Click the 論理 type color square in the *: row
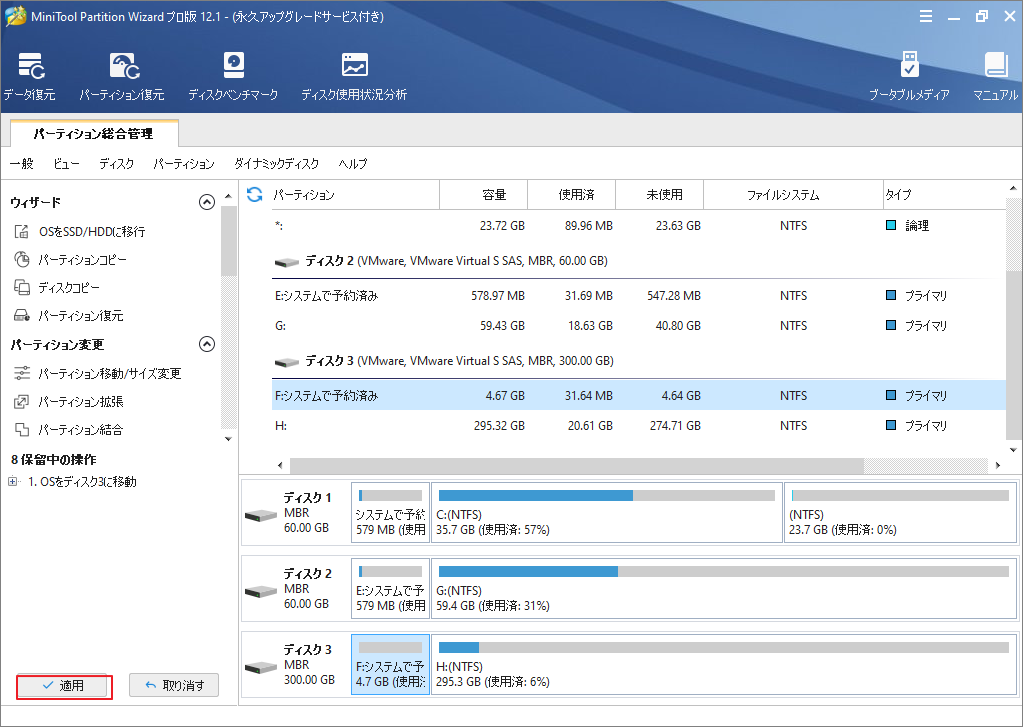The width and height of the screenshot is (1023, 727). [891, 225]
